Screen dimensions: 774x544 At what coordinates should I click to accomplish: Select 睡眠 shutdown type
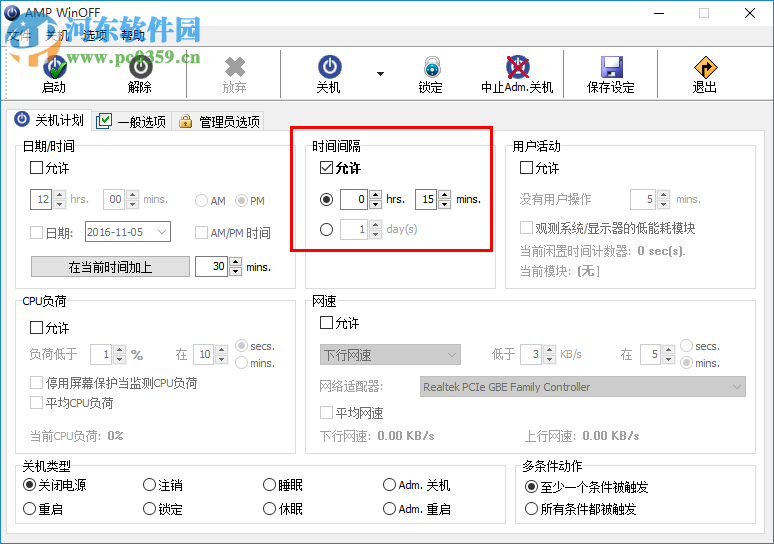269,485
